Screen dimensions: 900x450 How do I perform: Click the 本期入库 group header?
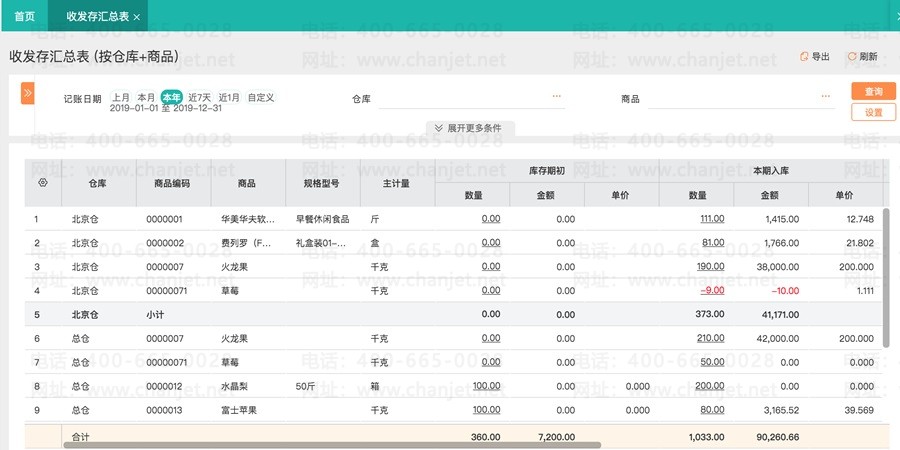pyautogui.click(x=771, y=171)
